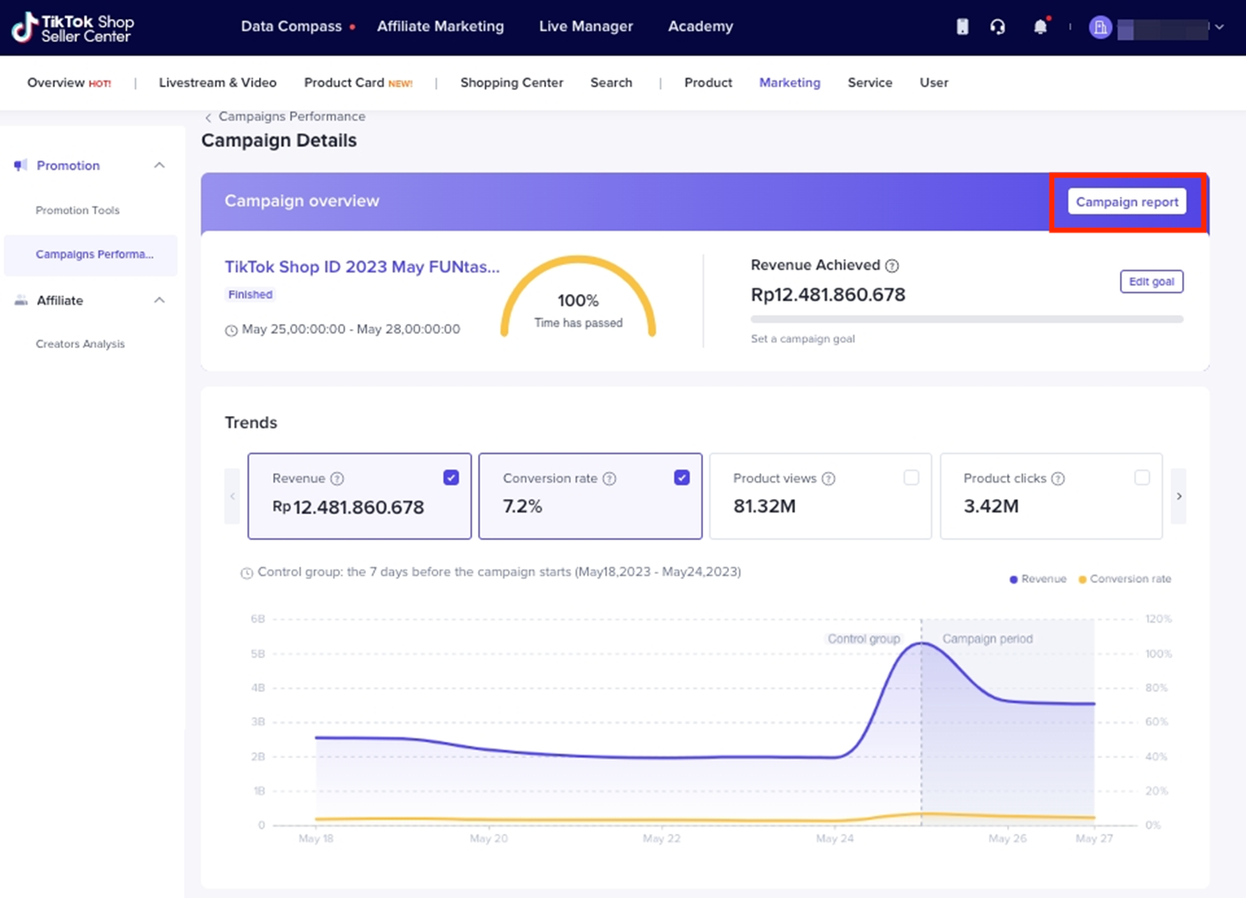The width and height of the screenshot is (1246, 898).
Task: Click the Edit goal button
Action: tap(1151, 282)
